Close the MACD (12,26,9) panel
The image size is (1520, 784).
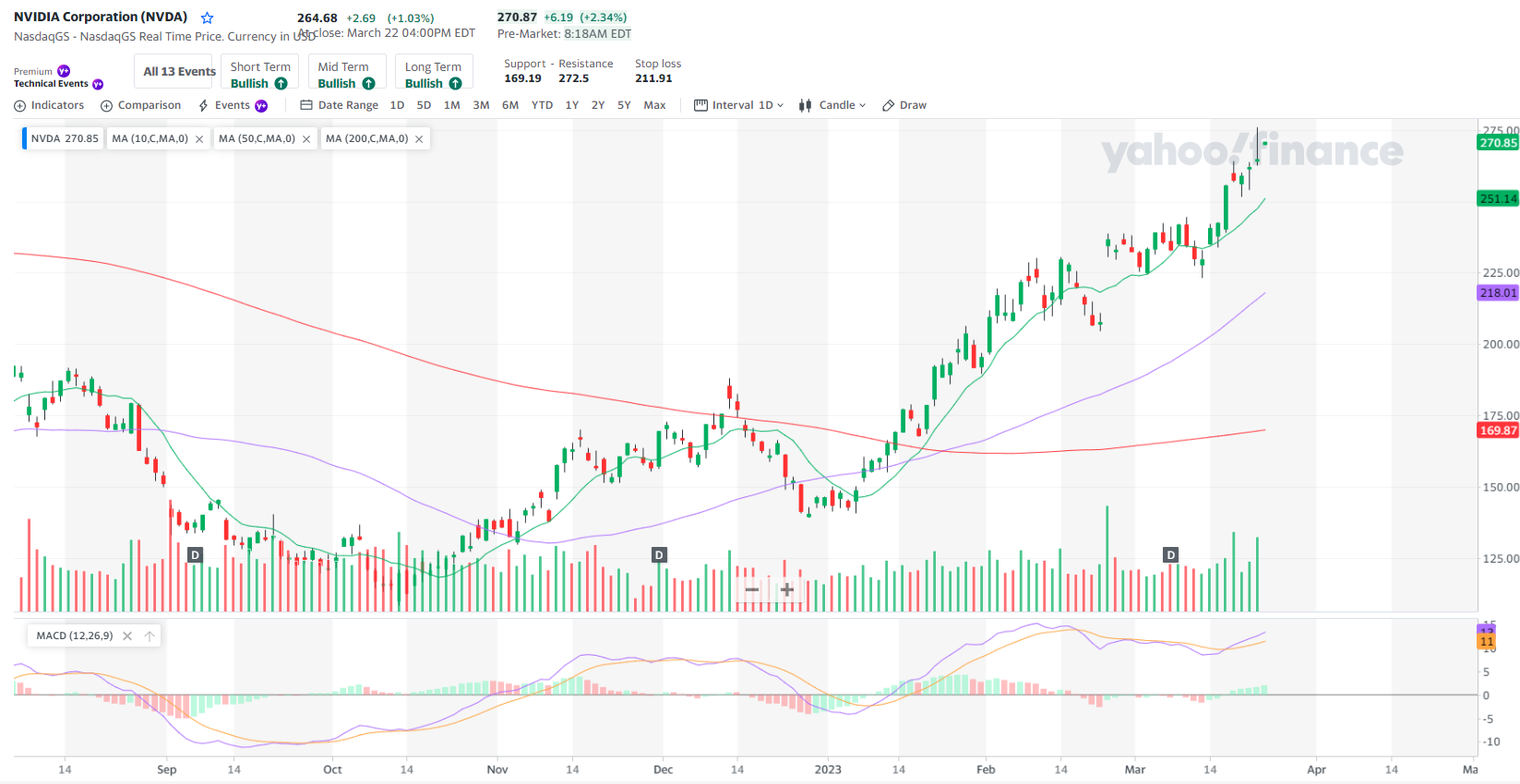tap(127, 636)
